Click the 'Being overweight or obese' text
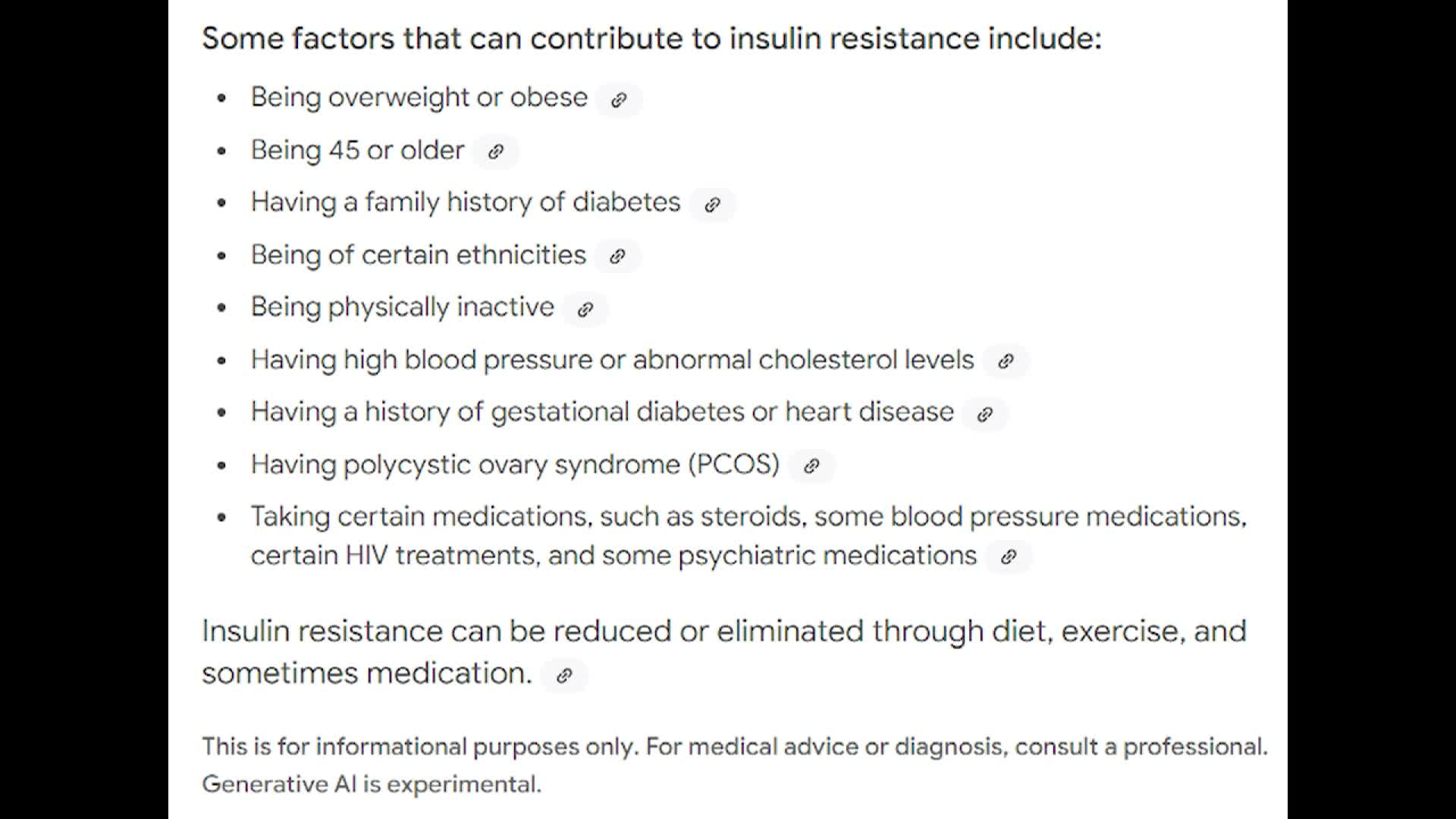The width and height of the screenshot is (1456, 819). (x=419, y=98)
